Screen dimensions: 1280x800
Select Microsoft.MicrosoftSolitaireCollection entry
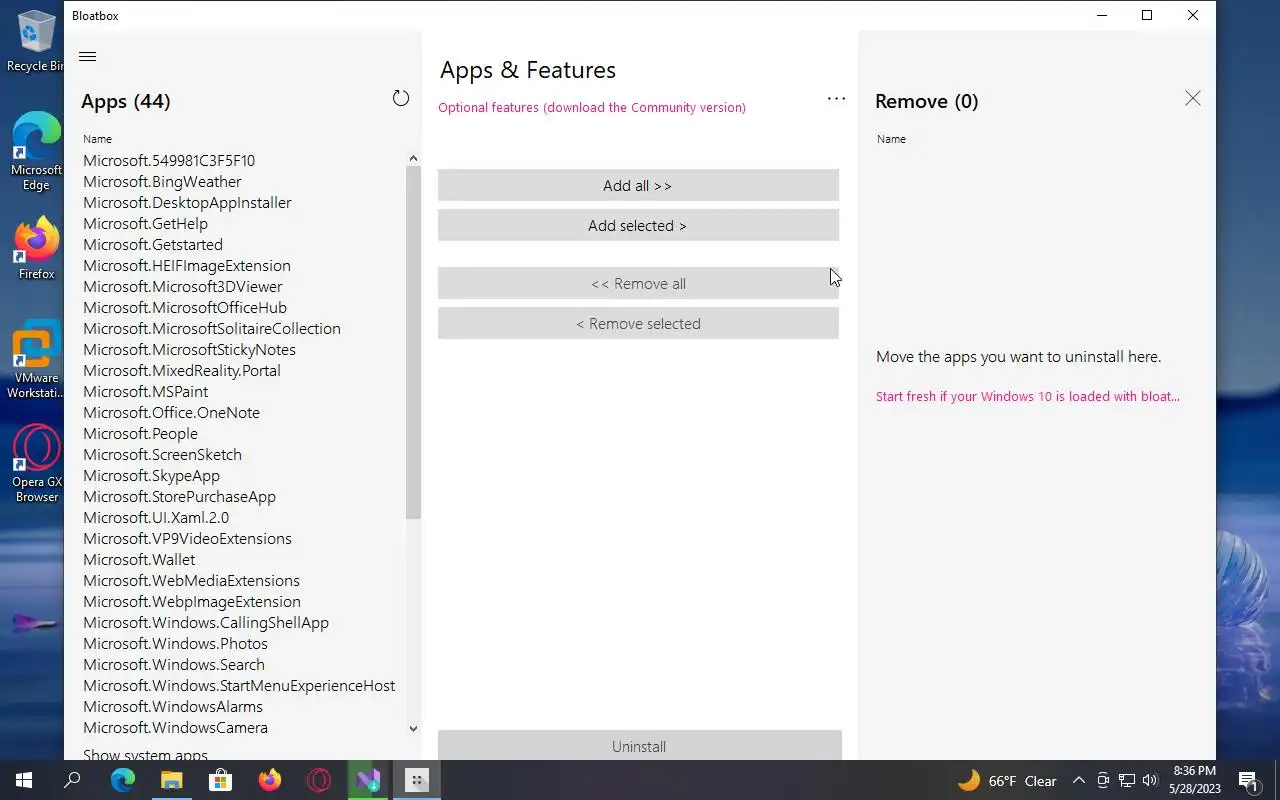[212, 328]
